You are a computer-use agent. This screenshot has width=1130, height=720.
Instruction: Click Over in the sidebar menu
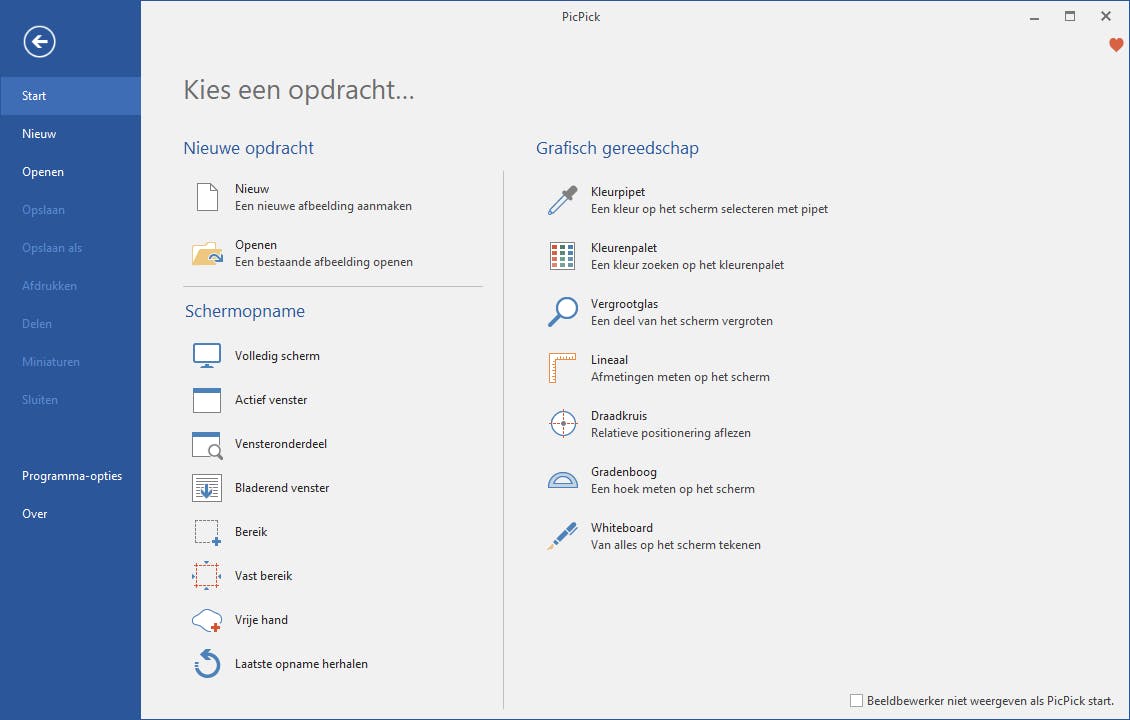35,514
